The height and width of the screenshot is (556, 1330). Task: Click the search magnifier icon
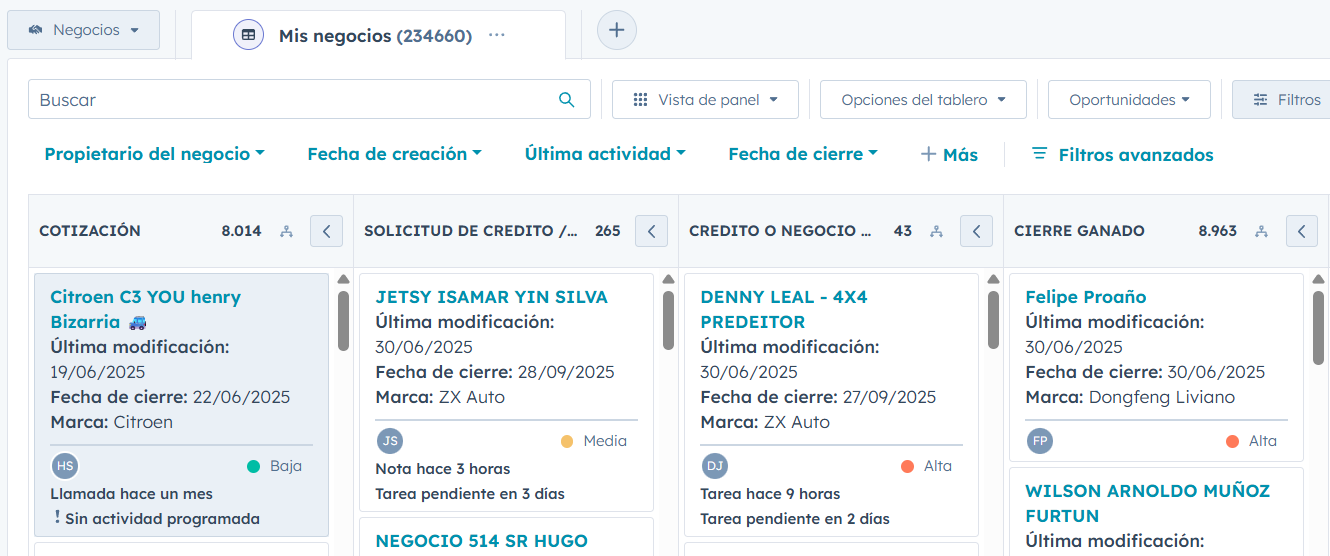(566, 100)
